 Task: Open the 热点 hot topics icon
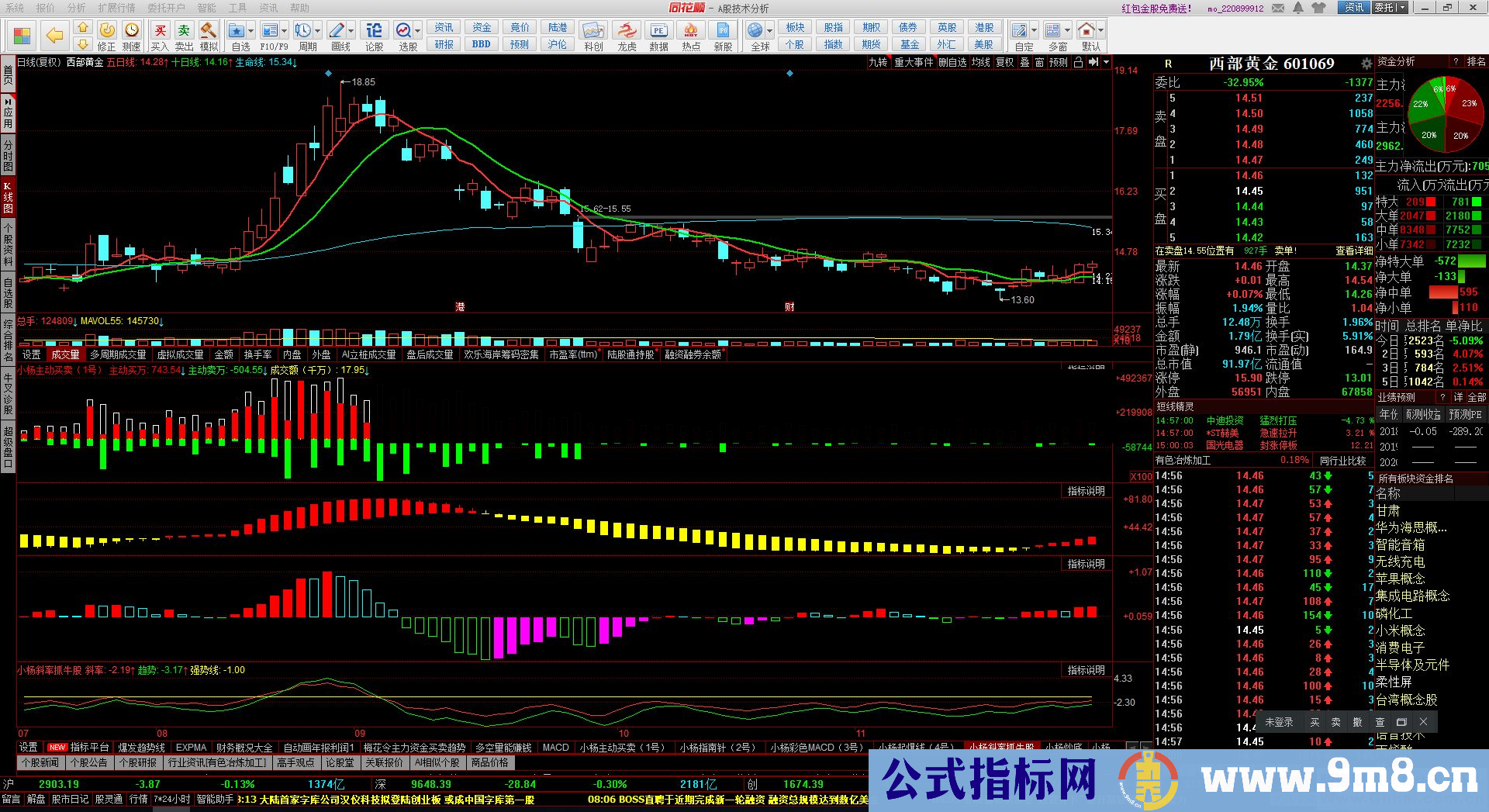pos(691,29)
